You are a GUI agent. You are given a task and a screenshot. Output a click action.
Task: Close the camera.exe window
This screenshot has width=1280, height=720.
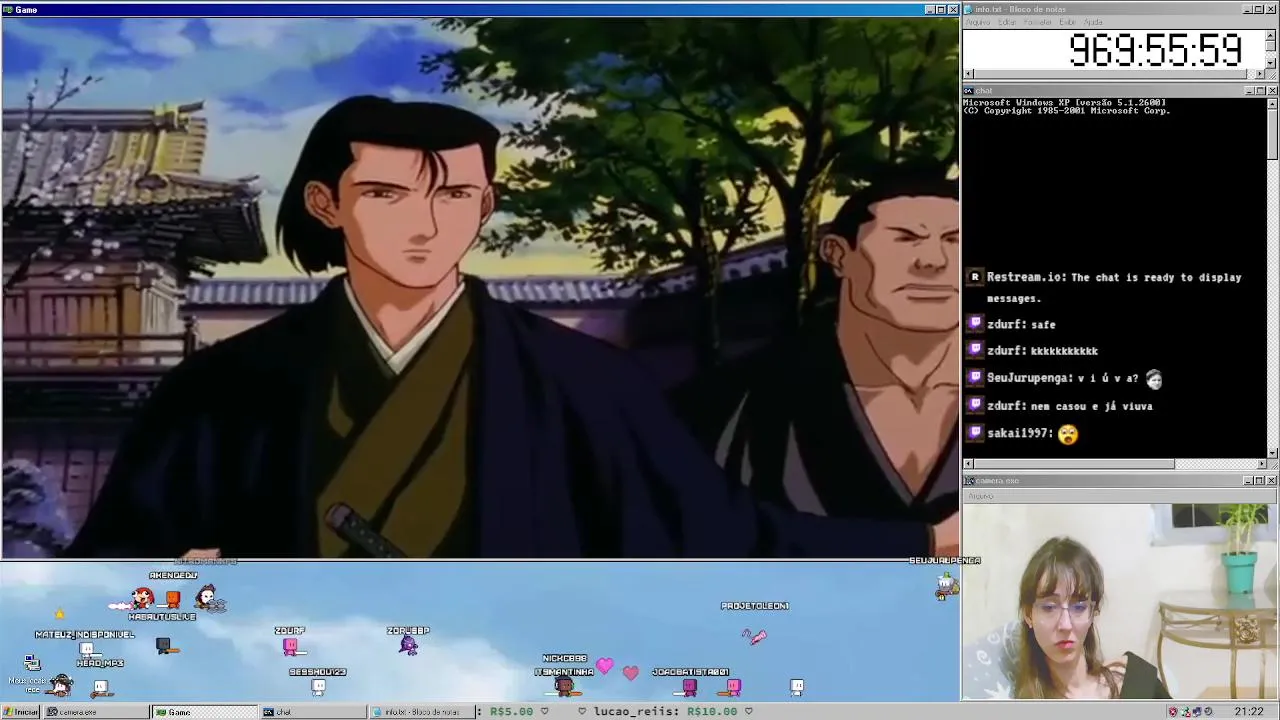pos(1271,481)
